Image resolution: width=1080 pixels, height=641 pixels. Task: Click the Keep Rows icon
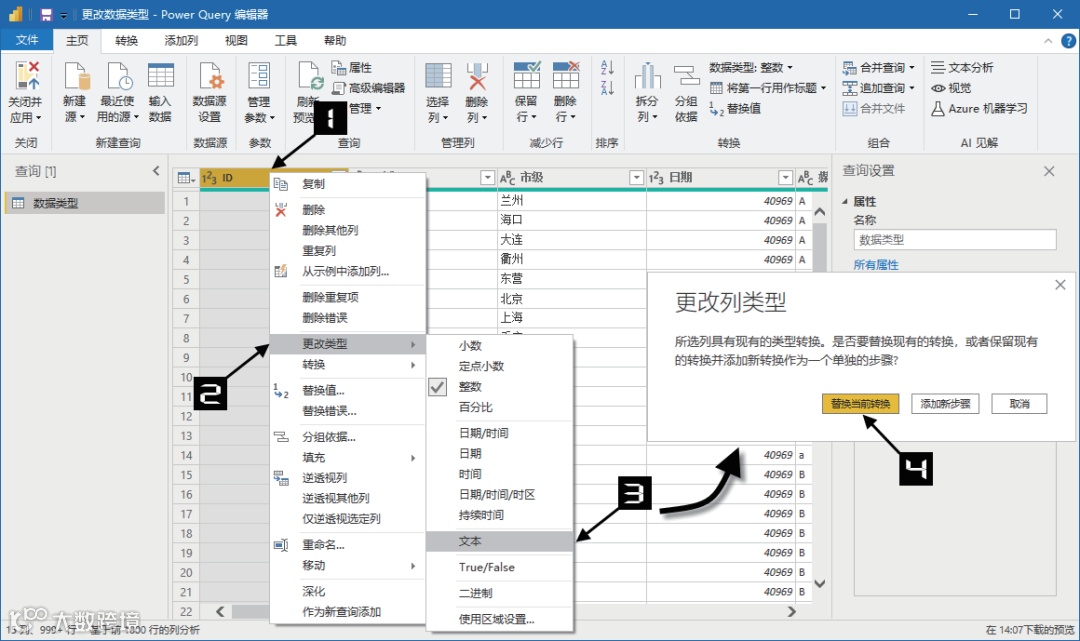click(x=526, y=75)
